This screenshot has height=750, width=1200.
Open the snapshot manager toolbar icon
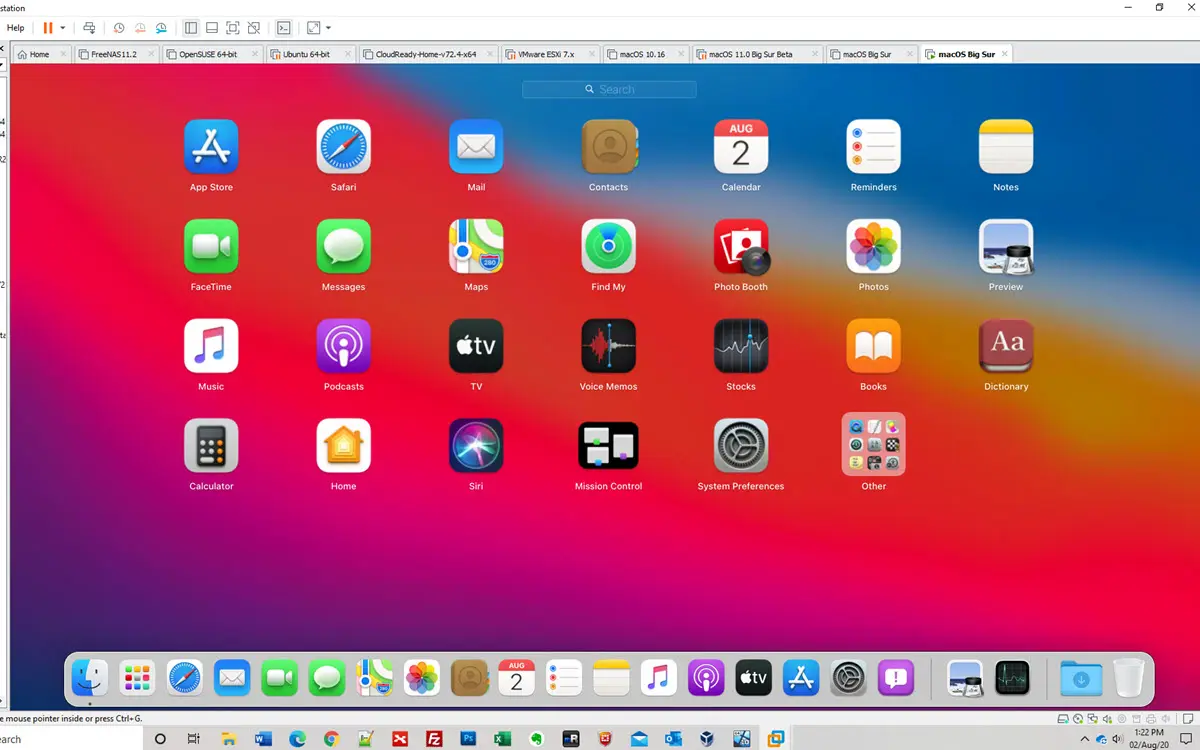click(x=161, y=28)
